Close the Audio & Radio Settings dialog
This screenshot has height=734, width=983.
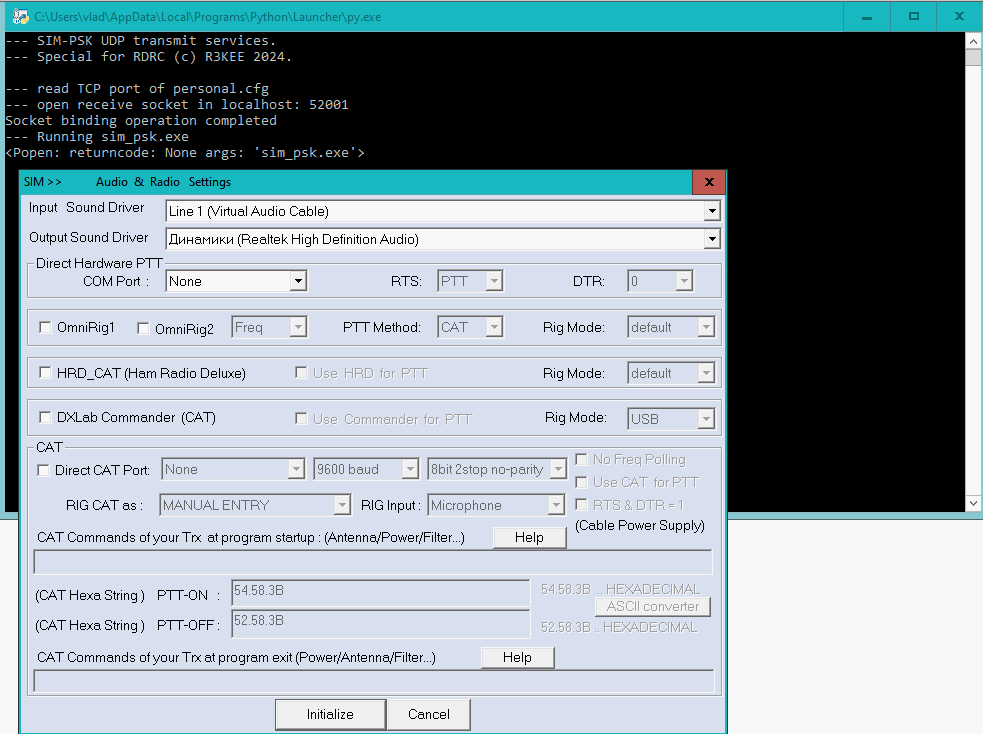coord(708,182)
